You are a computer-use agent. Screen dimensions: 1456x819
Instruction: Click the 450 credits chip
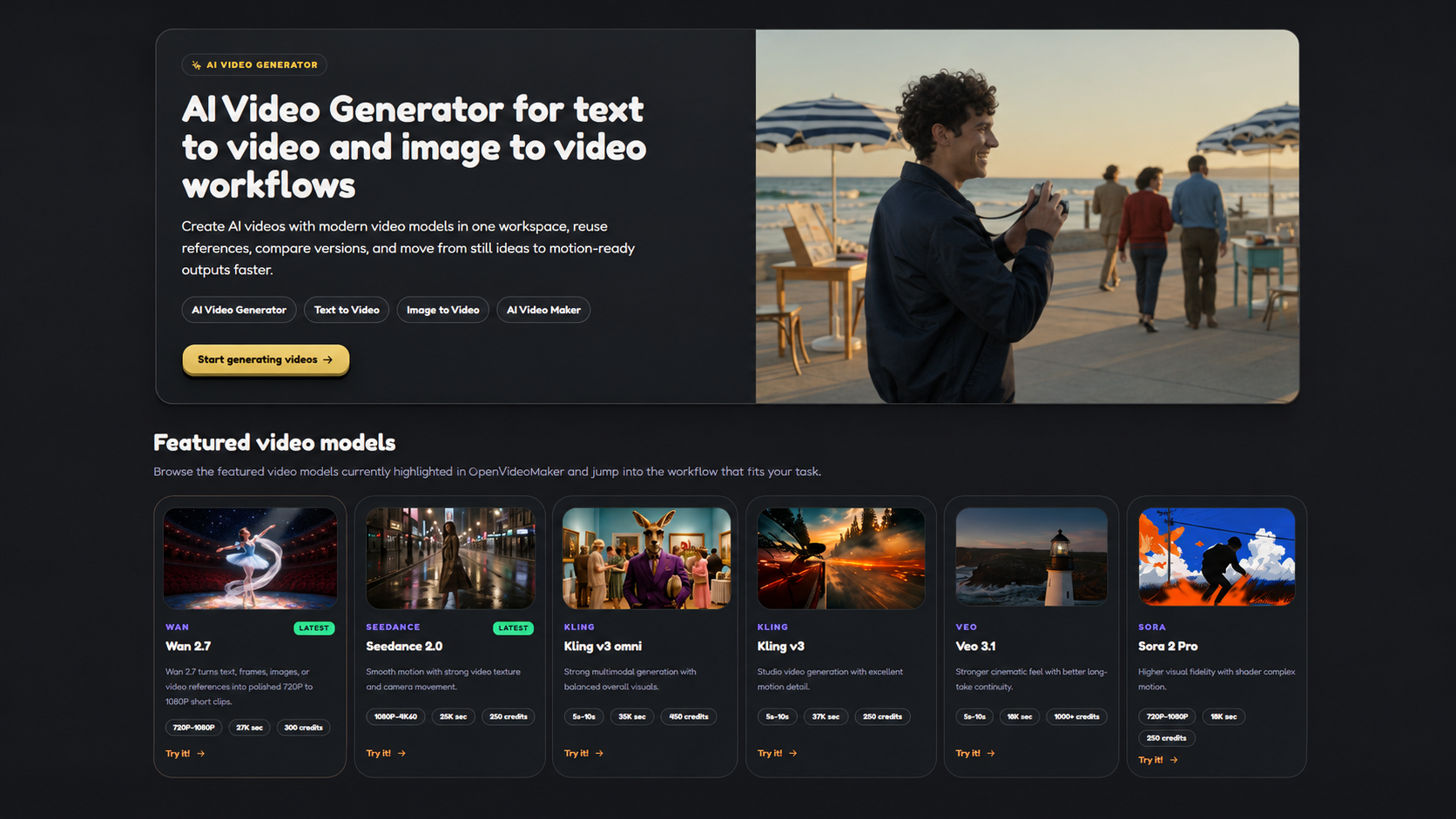(x=689, y=717)
